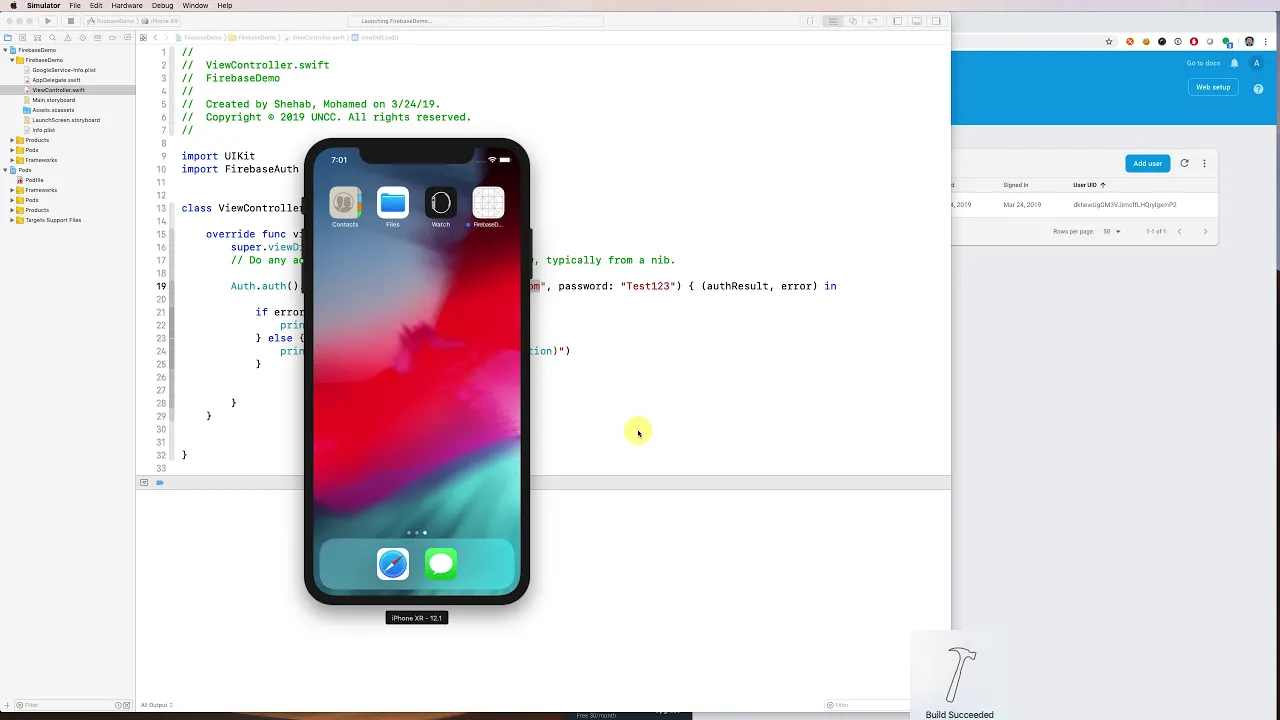Open the Hardware menu
The width and height of the screenshot is (1280, 720).
(127, 5)
